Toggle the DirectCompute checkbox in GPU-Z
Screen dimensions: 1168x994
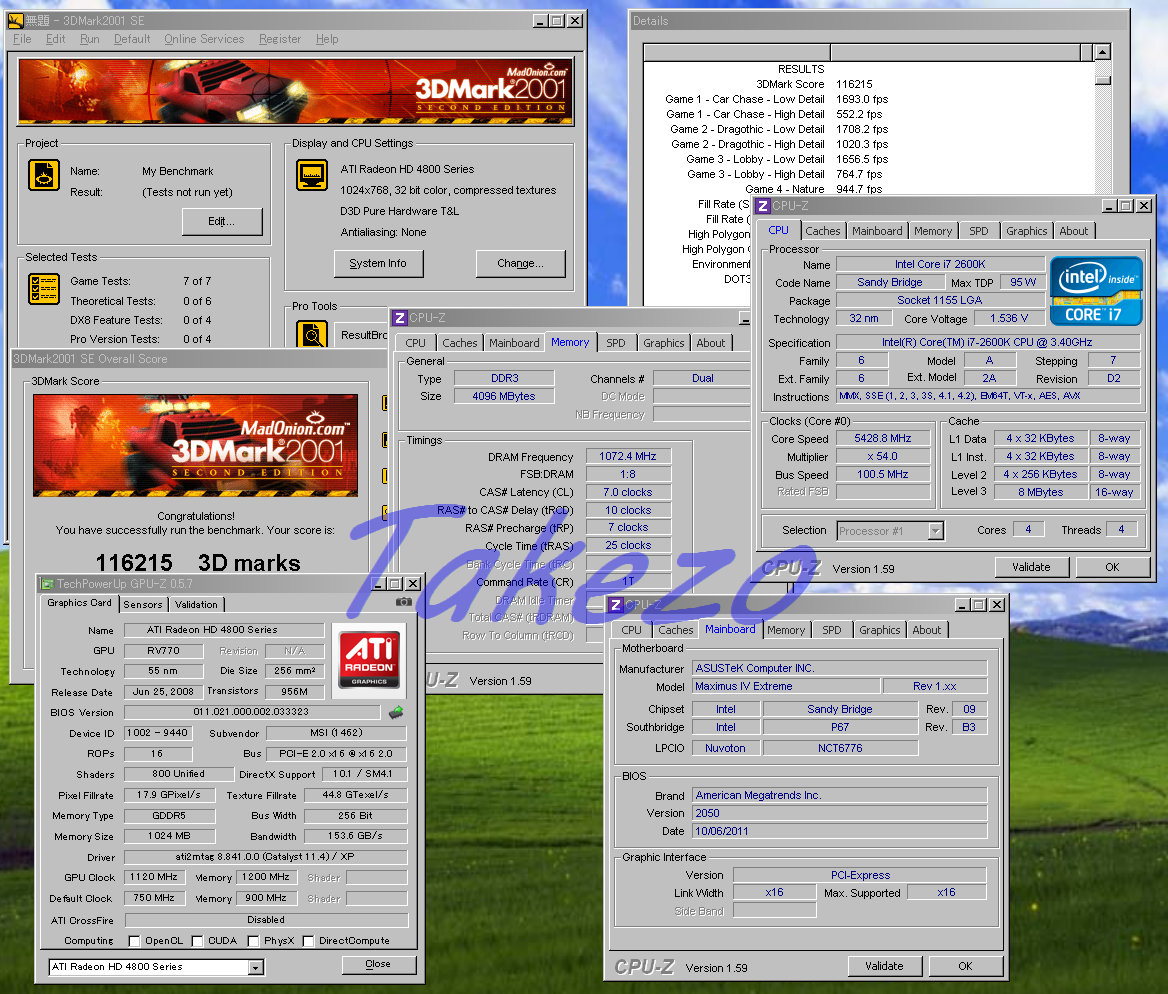(308, 941)
